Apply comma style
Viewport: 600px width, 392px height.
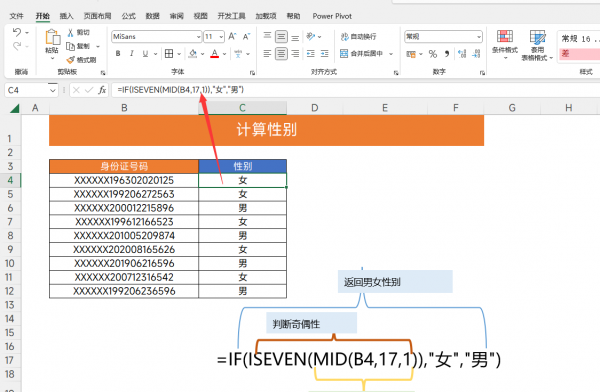tap(447, 54)
